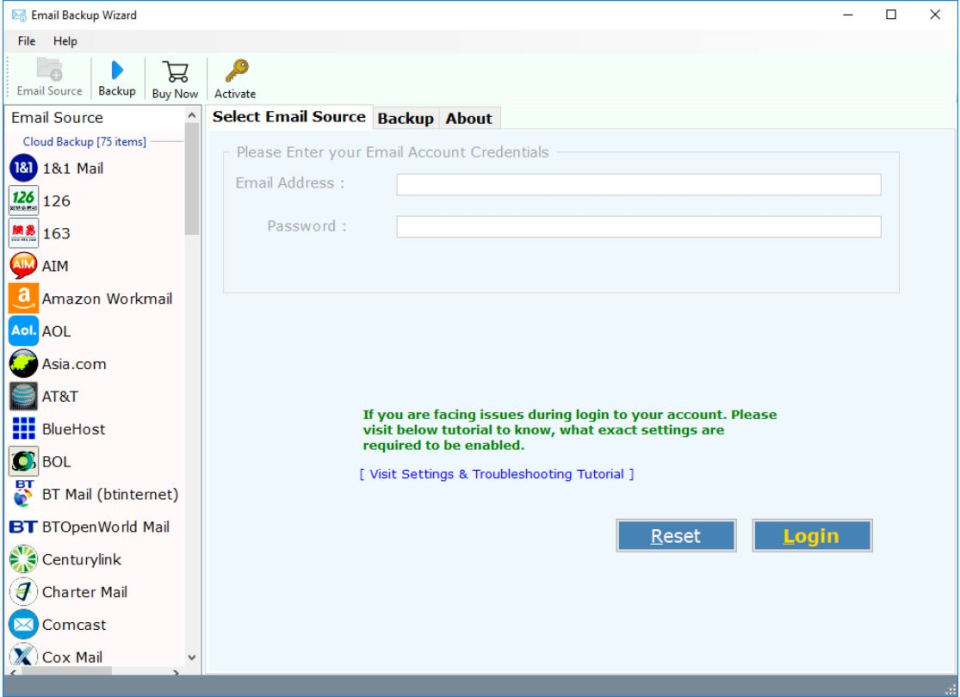The image size is (960, 697).
Task: Switch to the Backup tab
Action: point(405,117)
